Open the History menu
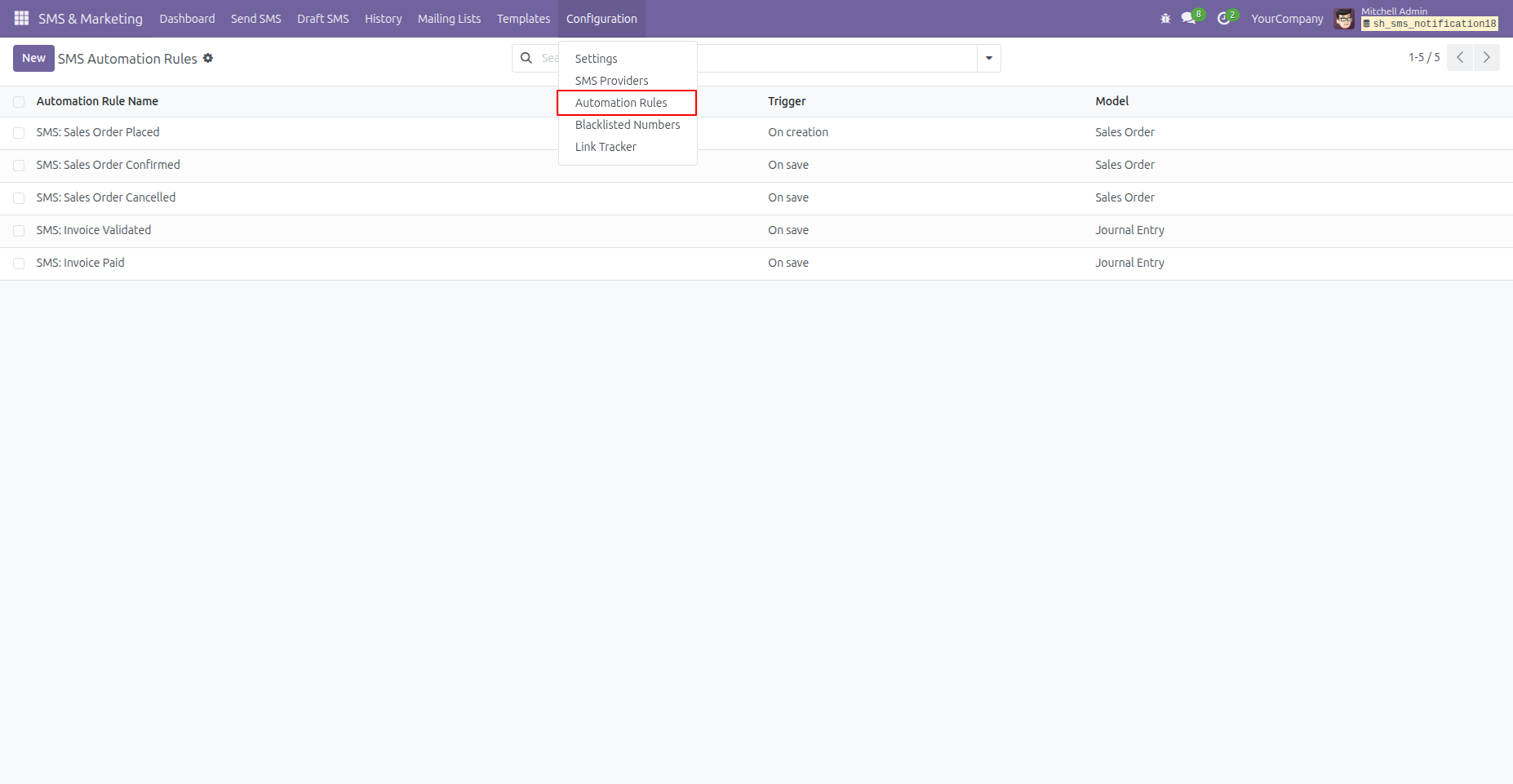The image size is (1513, 784). 384,19
